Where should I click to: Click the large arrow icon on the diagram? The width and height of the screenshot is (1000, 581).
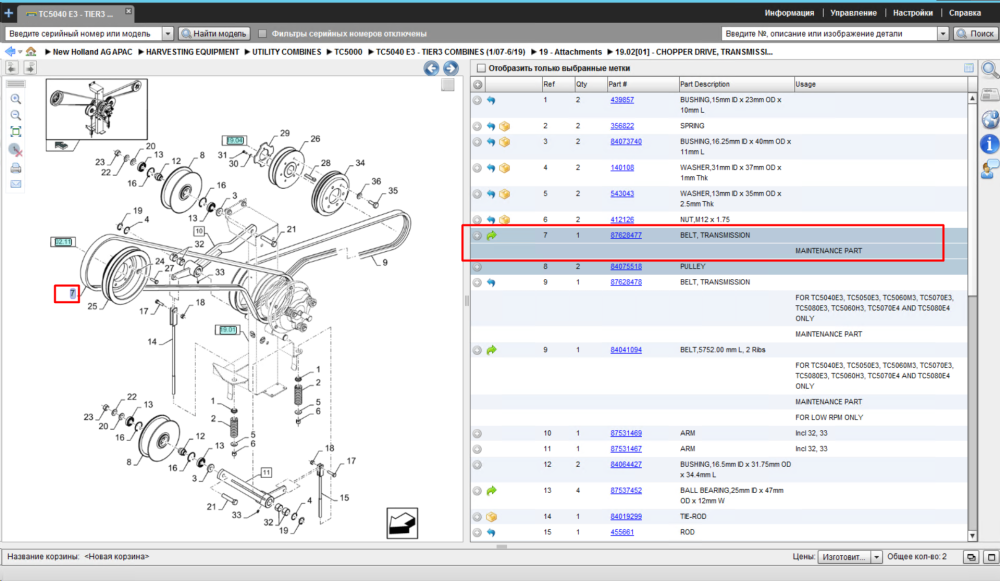pos(402,523)
